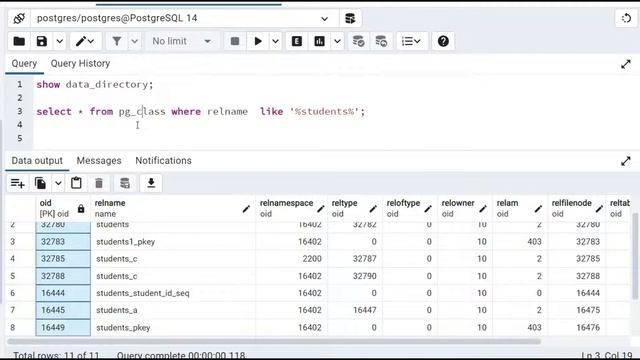
Task: Click the edit pencil in reltype header
Action: tap(373, 209)
